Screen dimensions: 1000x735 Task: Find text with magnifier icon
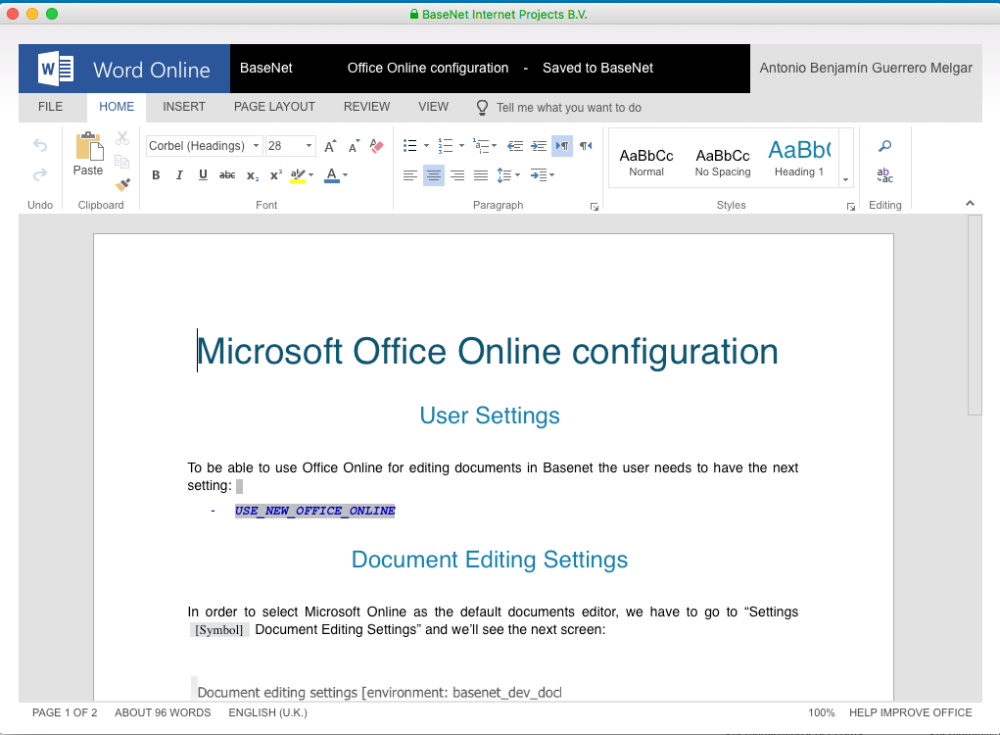click(885, 146)
